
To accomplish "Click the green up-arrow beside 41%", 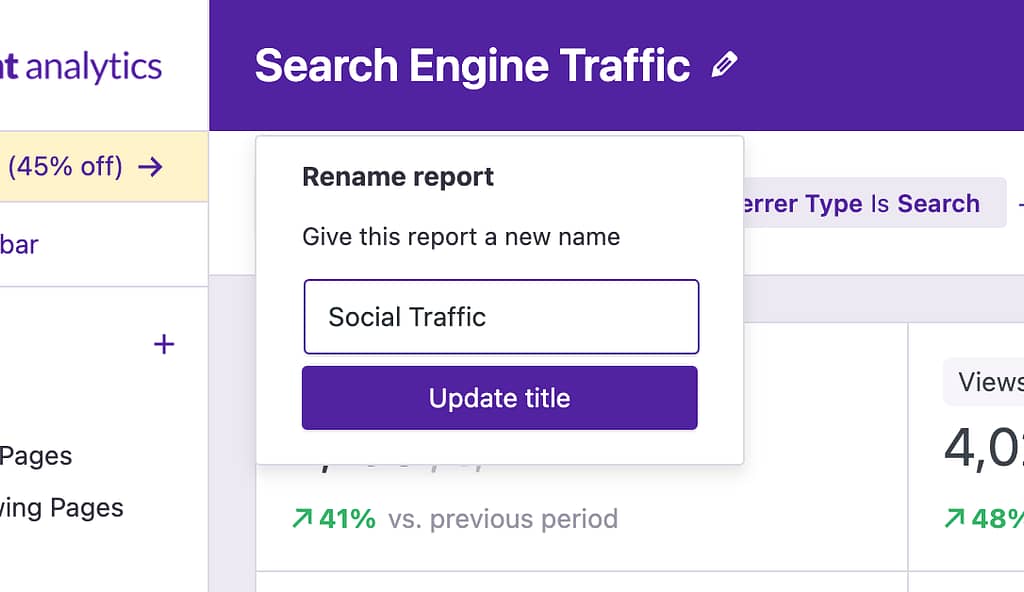I will click(x=301, y=519).
